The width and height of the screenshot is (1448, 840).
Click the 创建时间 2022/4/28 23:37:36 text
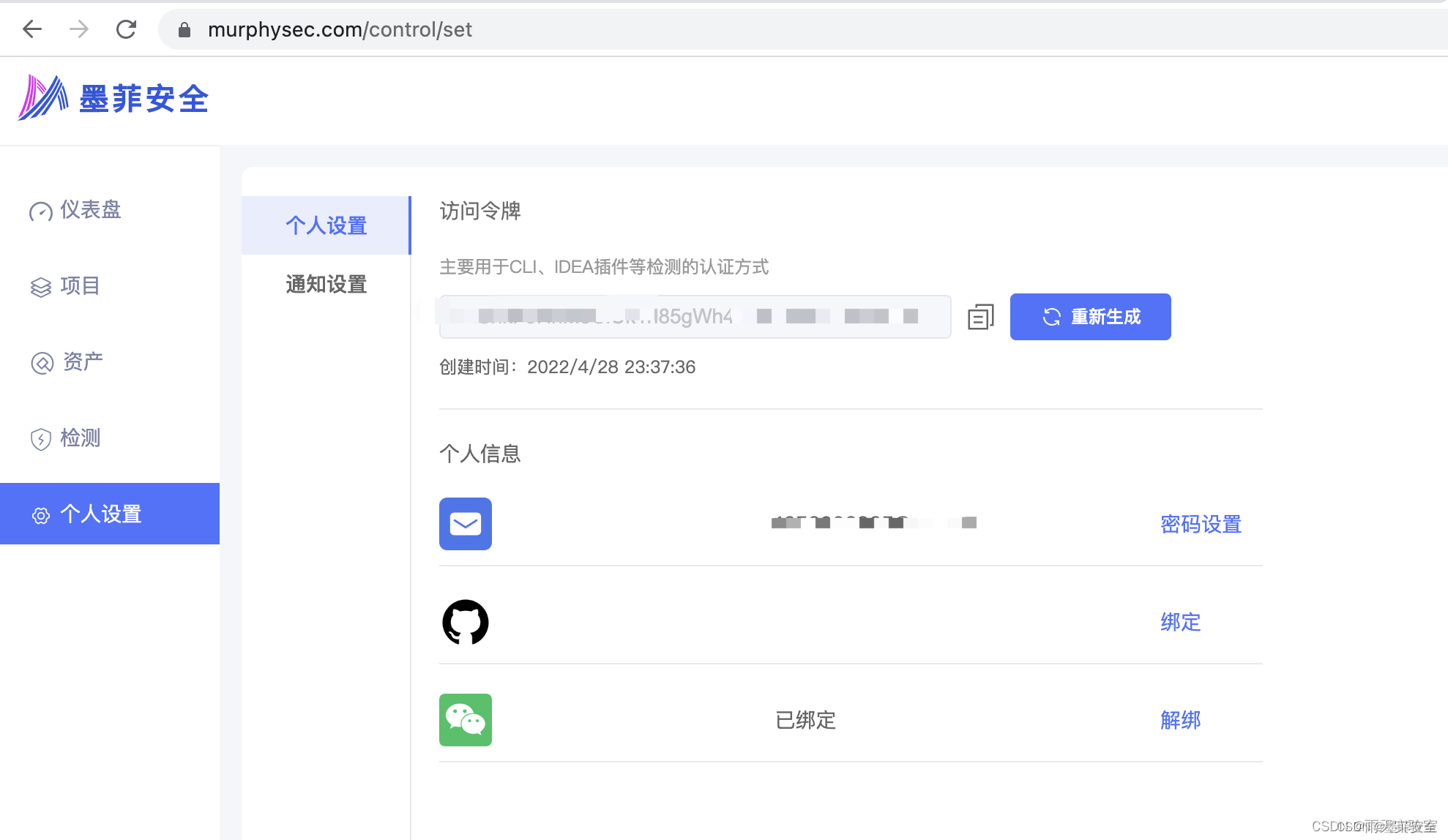pyautogui.click(x=567, y=367)
